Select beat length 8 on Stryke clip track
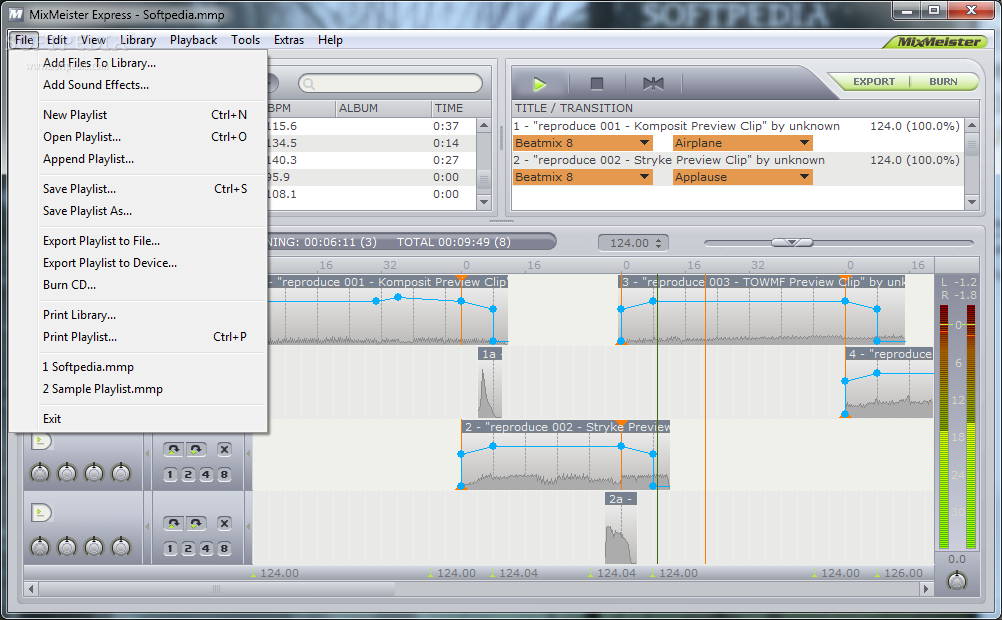Screen dimensions: 1002x620 point(224,474)
